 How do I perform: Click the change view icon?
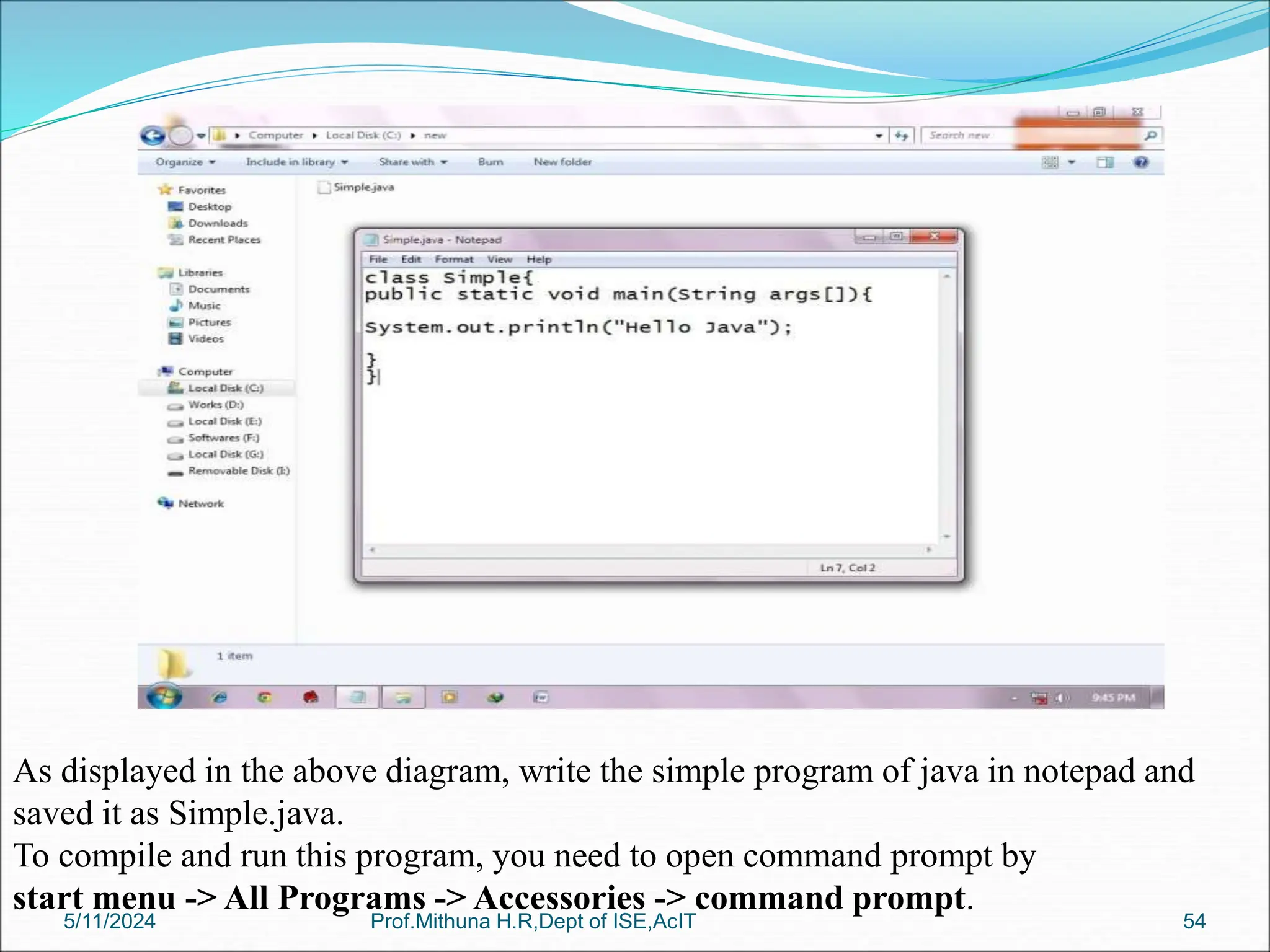[x=1050, y=162]
